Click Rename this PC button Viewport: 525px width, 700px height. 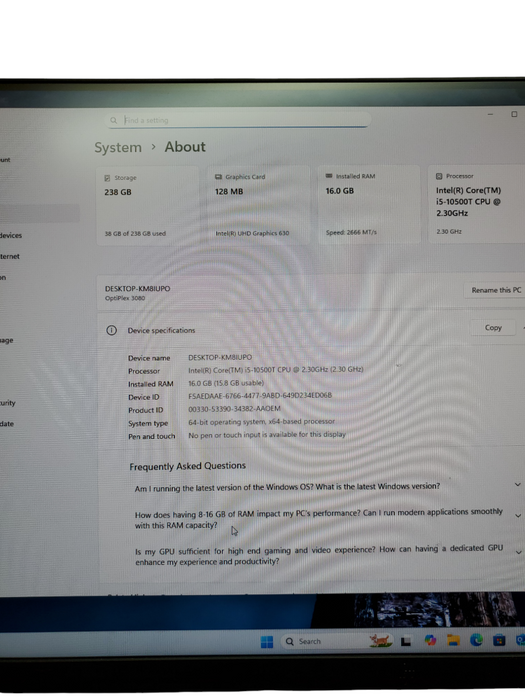(x=496, y=290)
